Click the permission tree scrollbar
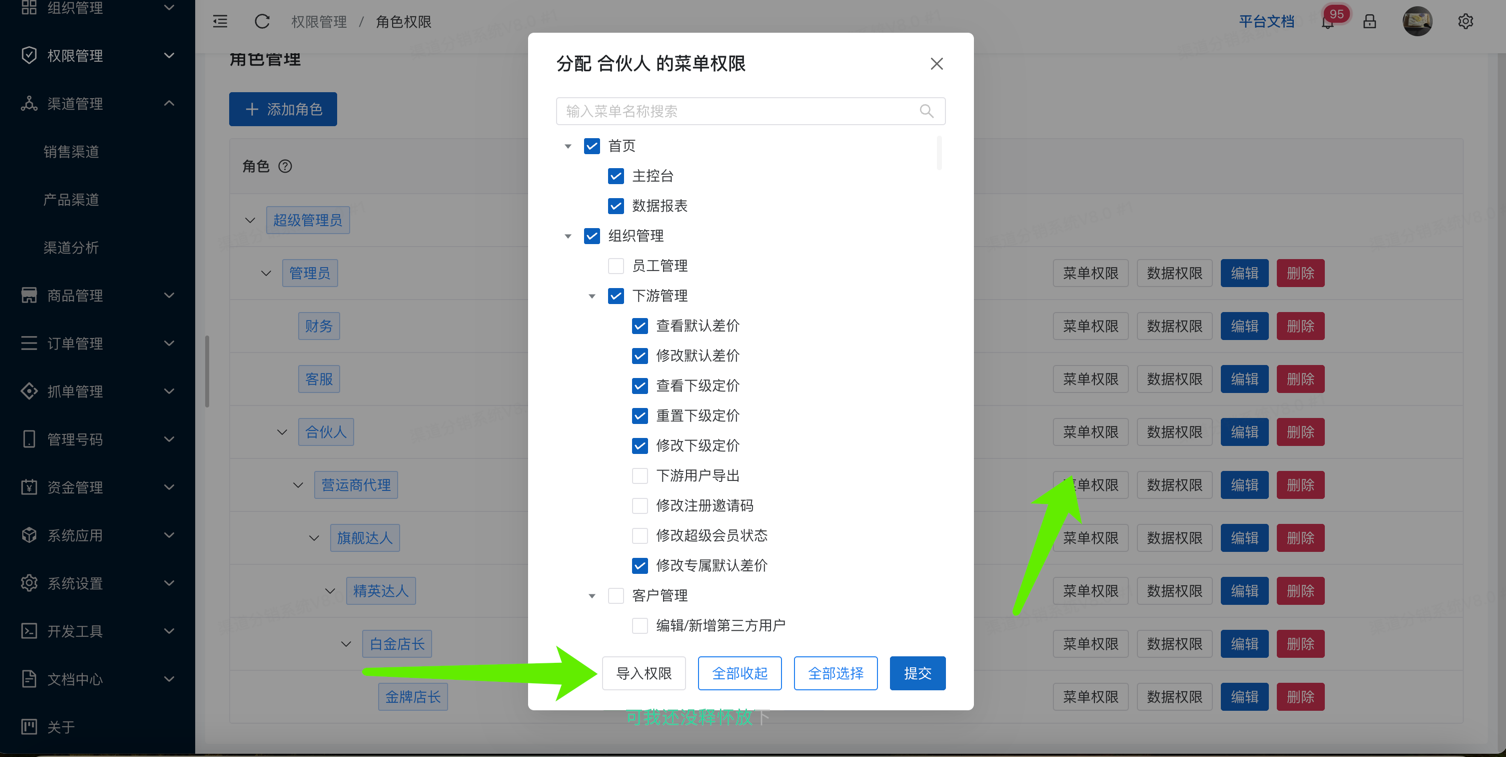The height and width of the screenshot is (757, 1506). tap(939, 155)
